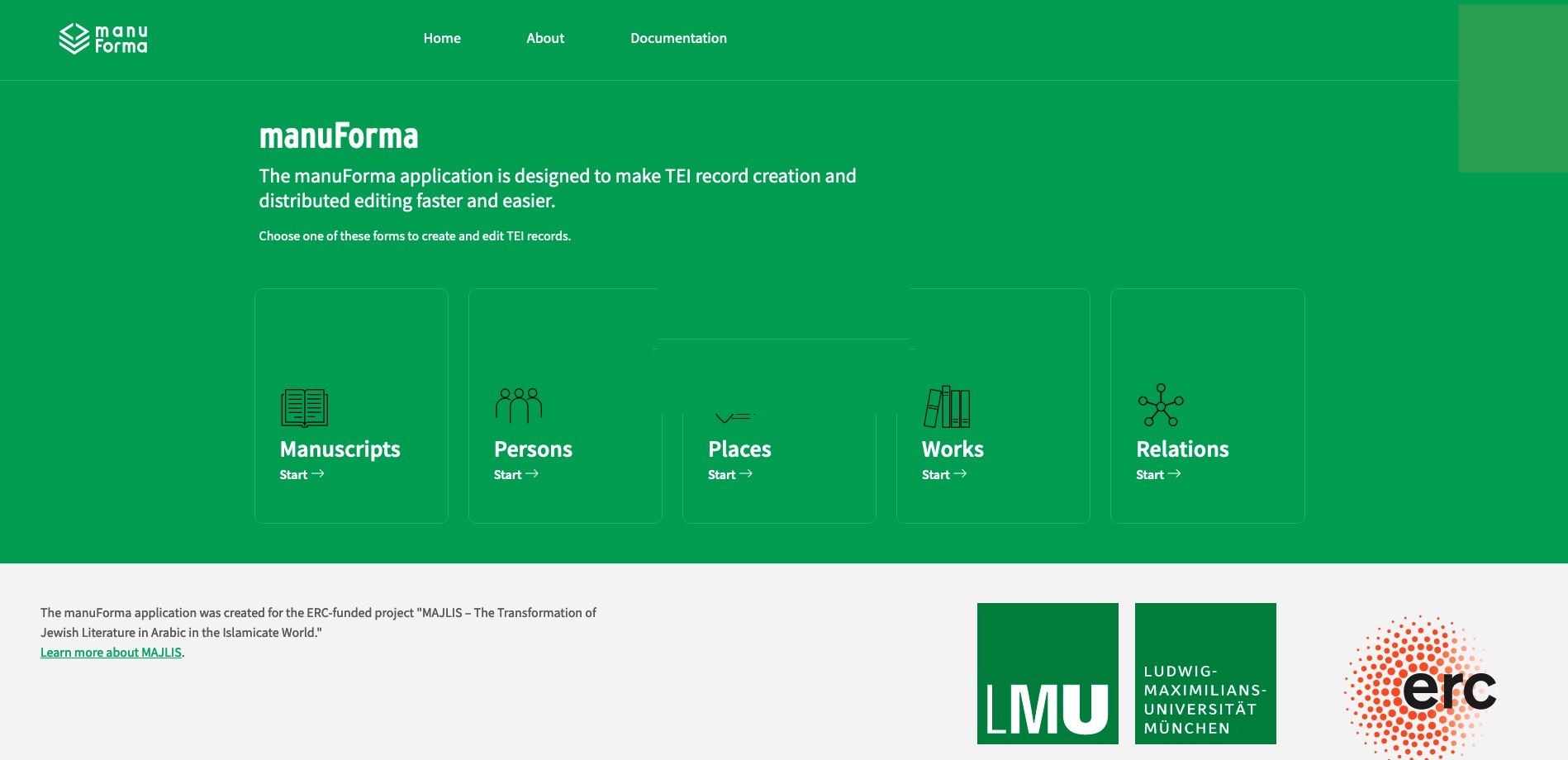Click the light green box at top right
This screenshot has height=760, width=1568.
(1512, 88)
